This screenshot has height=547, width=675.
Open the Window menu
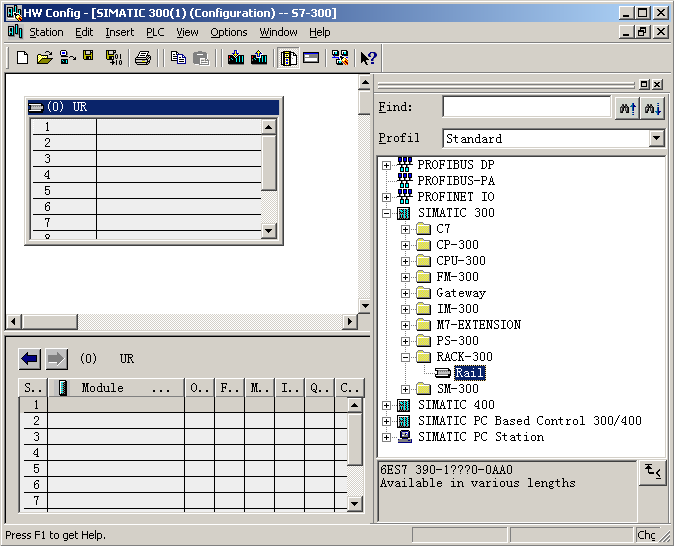tap(278, 32)
